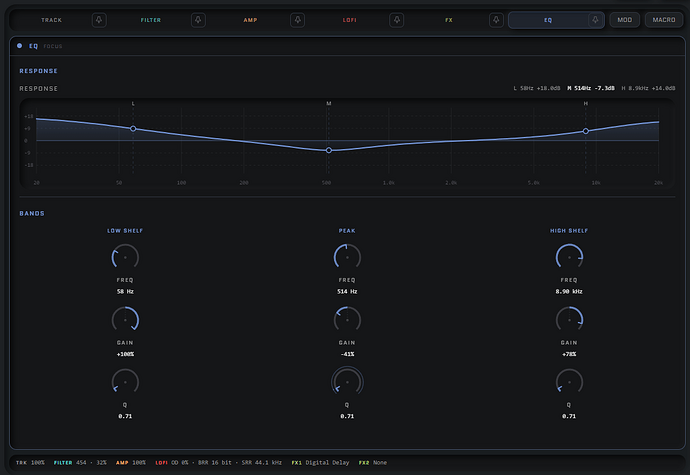Click the High Shelf FREQ knob
The image size is (690, 475).
click(569, 258)
